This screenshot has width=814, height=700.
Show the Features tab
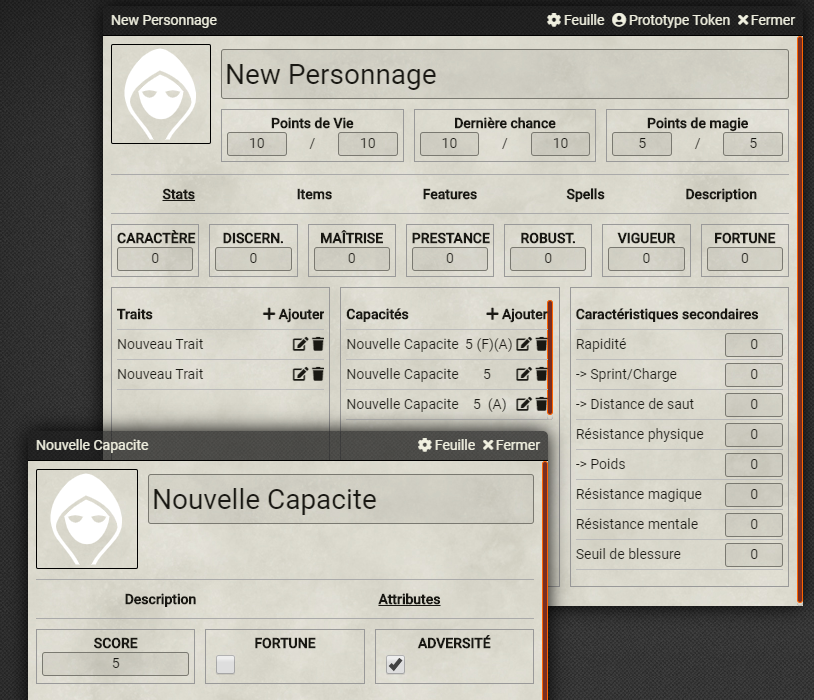[x=449, y=194]
